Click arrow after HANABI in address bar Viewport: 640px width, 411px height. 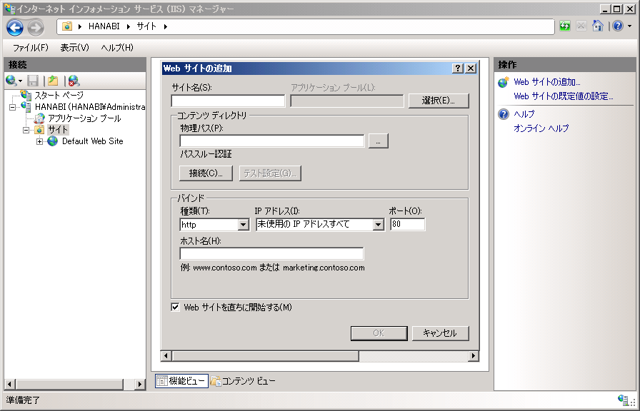click(128, 27)
